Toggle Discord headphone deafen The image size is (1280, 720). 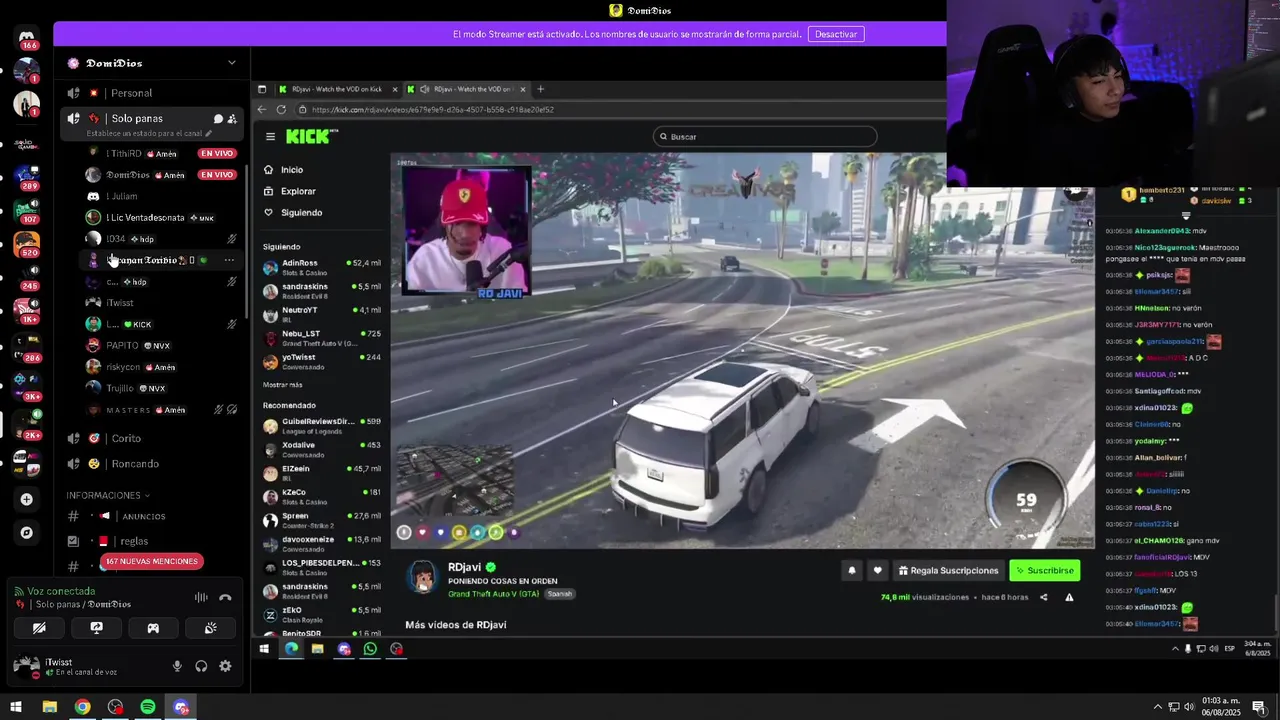[x=201, y=666]
